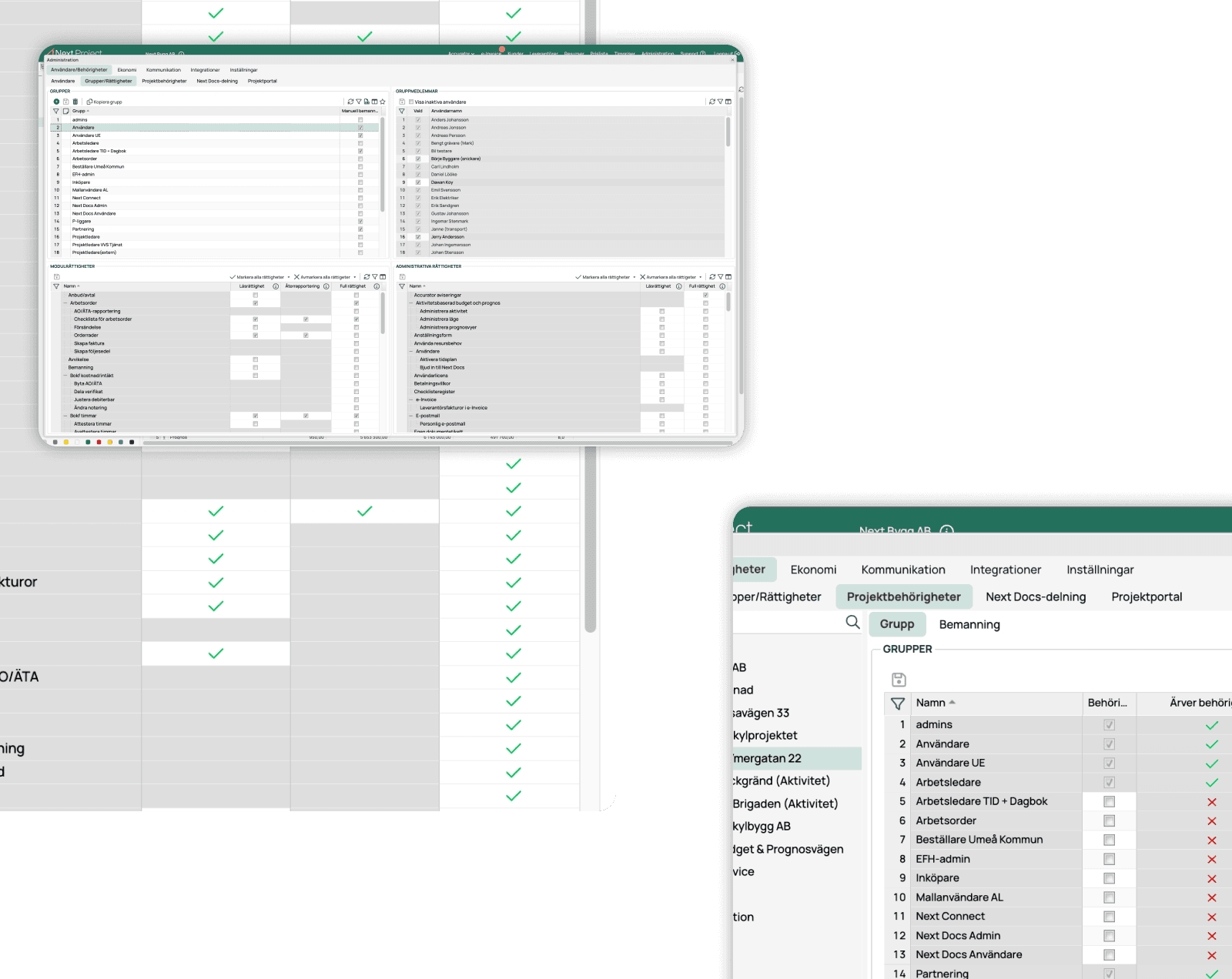Screen dimensions: 1232x979
Task: Refresh the Grupper list
Action: click(x=350, y=102)
